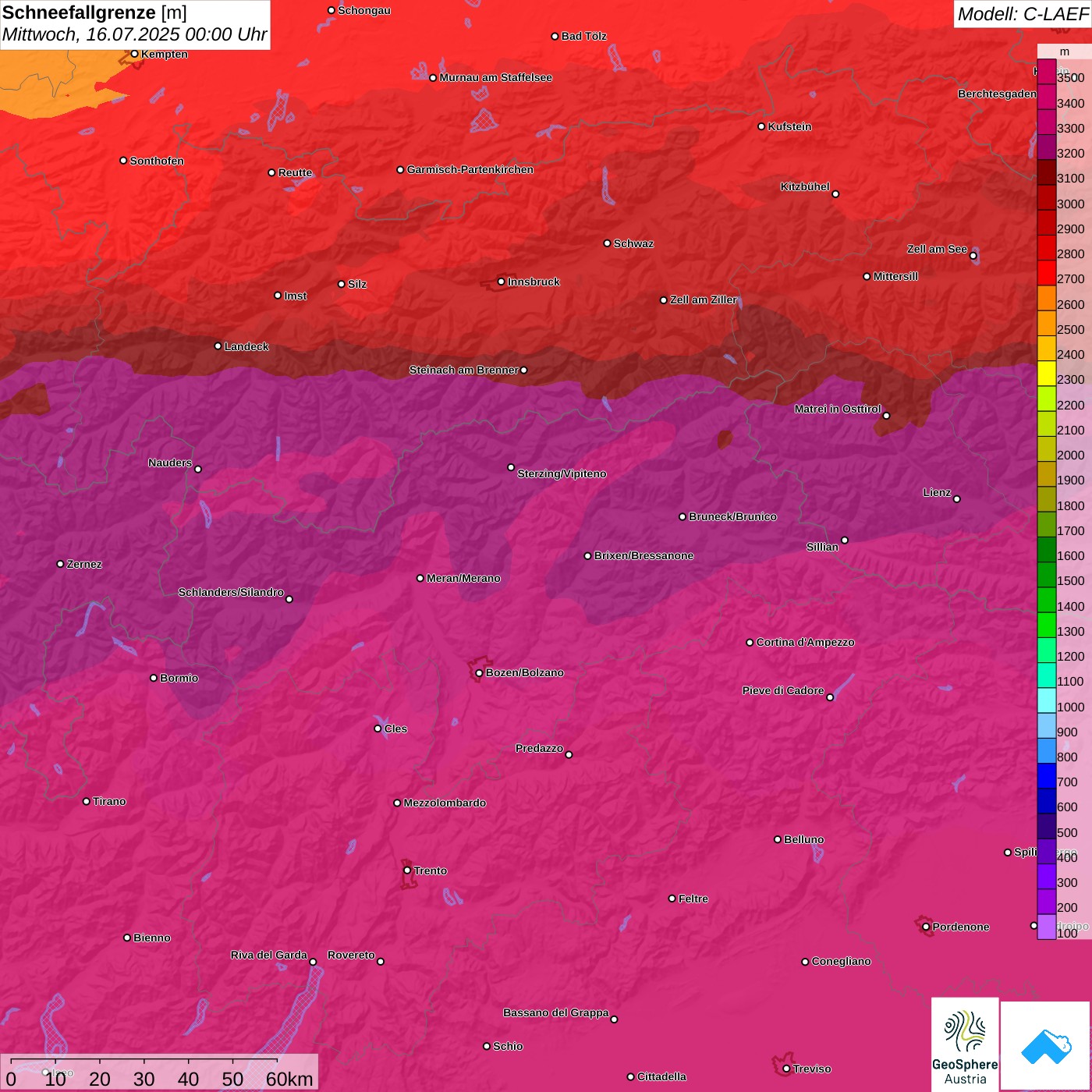Click the Feltre city label

pos(693,899)
